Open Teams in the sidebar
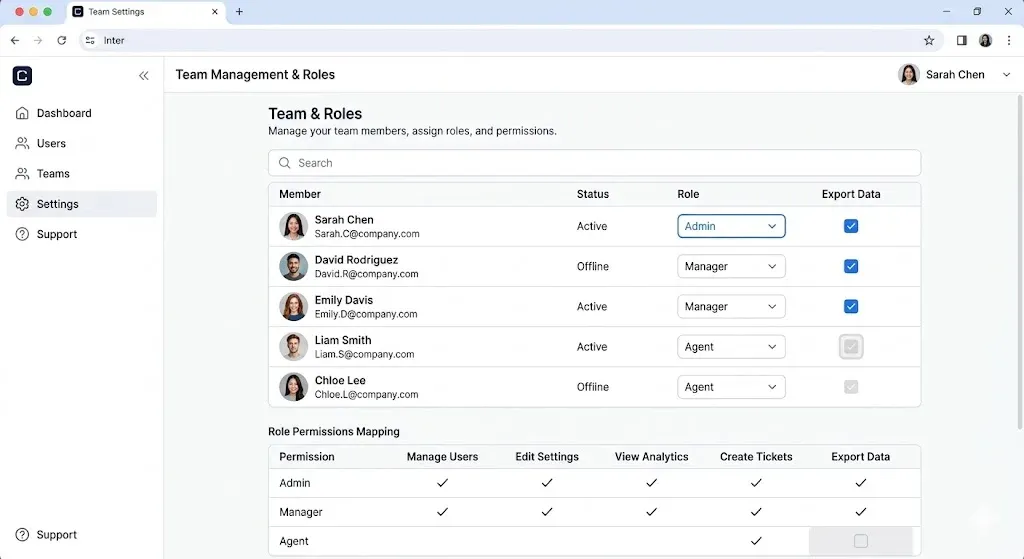The image size is (1024, 559). [x=82, y=174]
